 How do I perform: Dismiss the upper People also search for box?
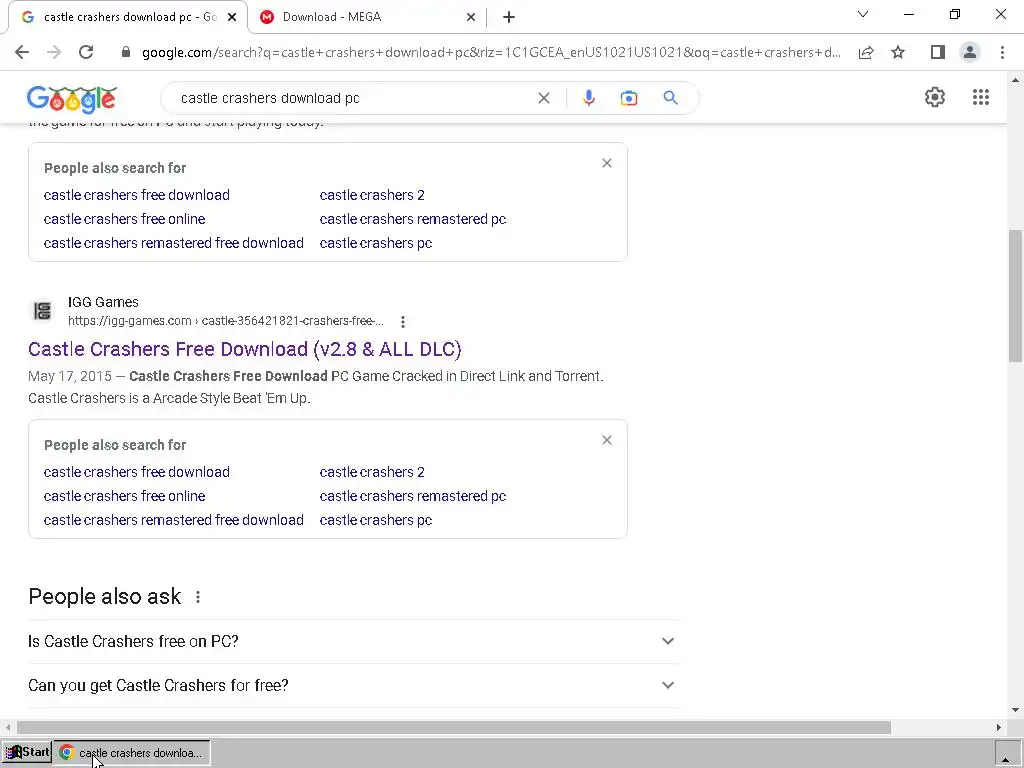click(x=607, y=163)
